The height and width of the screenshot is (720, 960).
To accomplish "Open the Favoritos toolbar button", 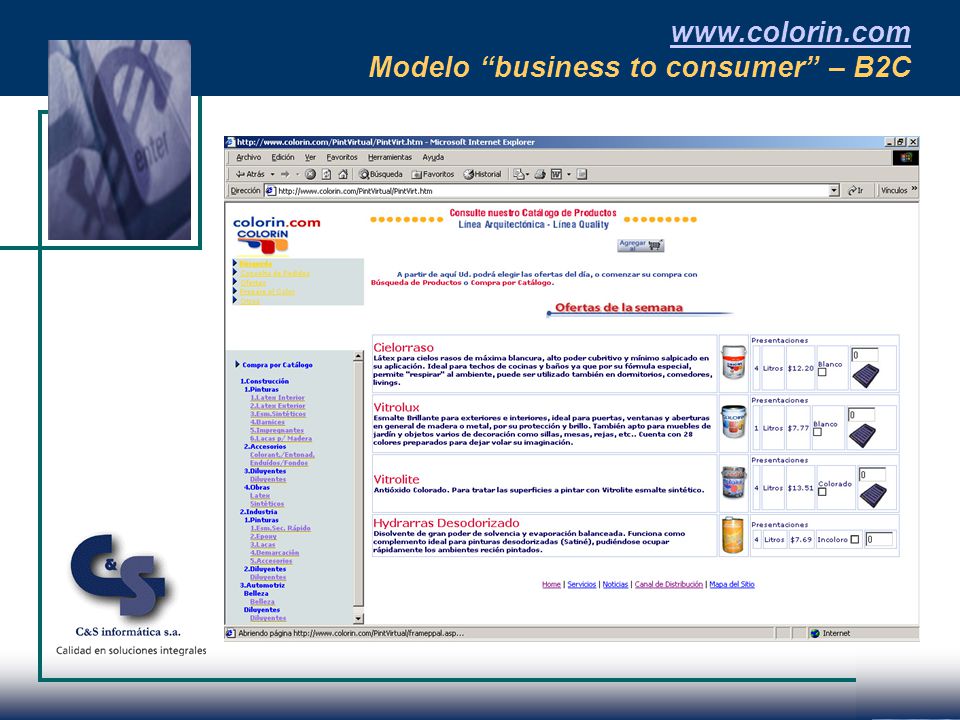I will pyautogui.click(x=433, y=174).
